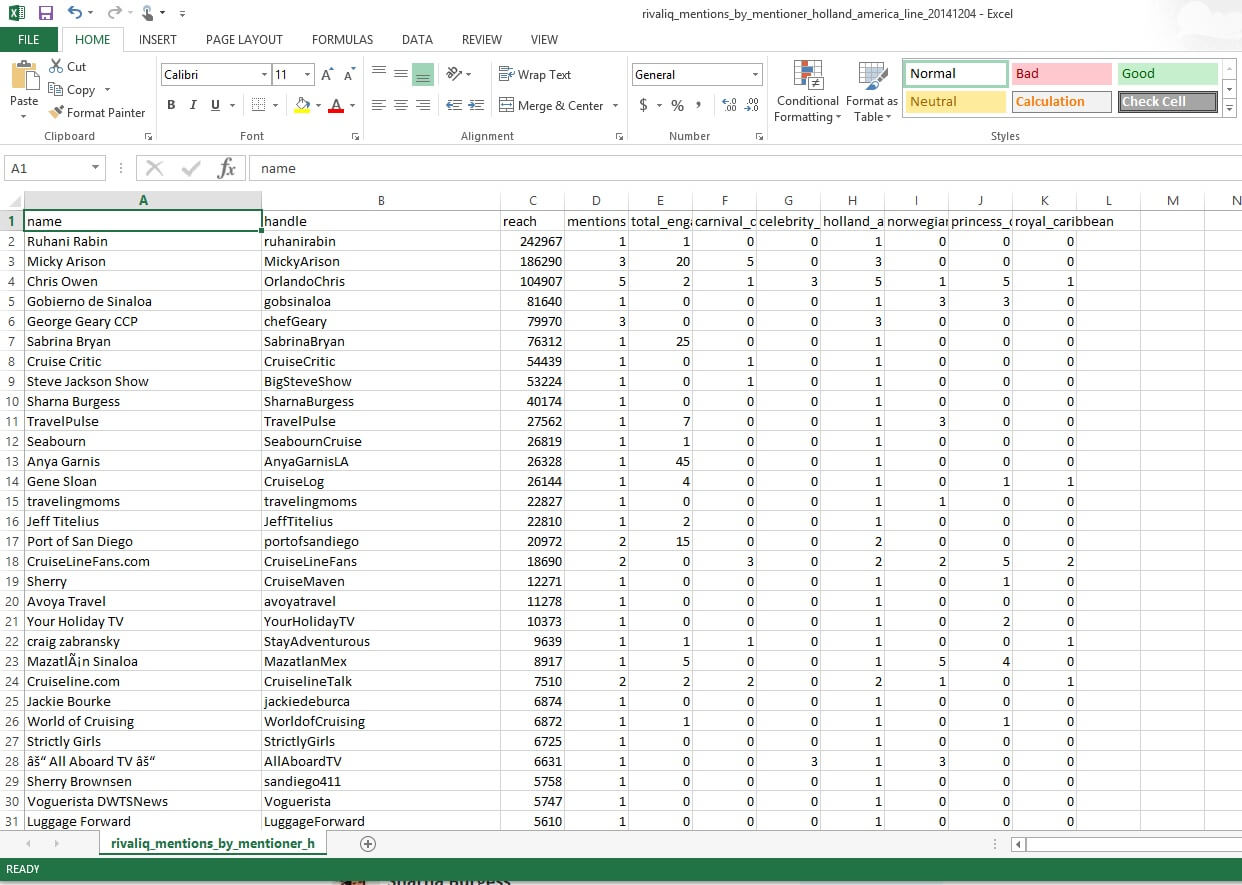This screenshot has width=1242, height=885.
Task: Toggle Italic formatting
Action: (194, 105)
